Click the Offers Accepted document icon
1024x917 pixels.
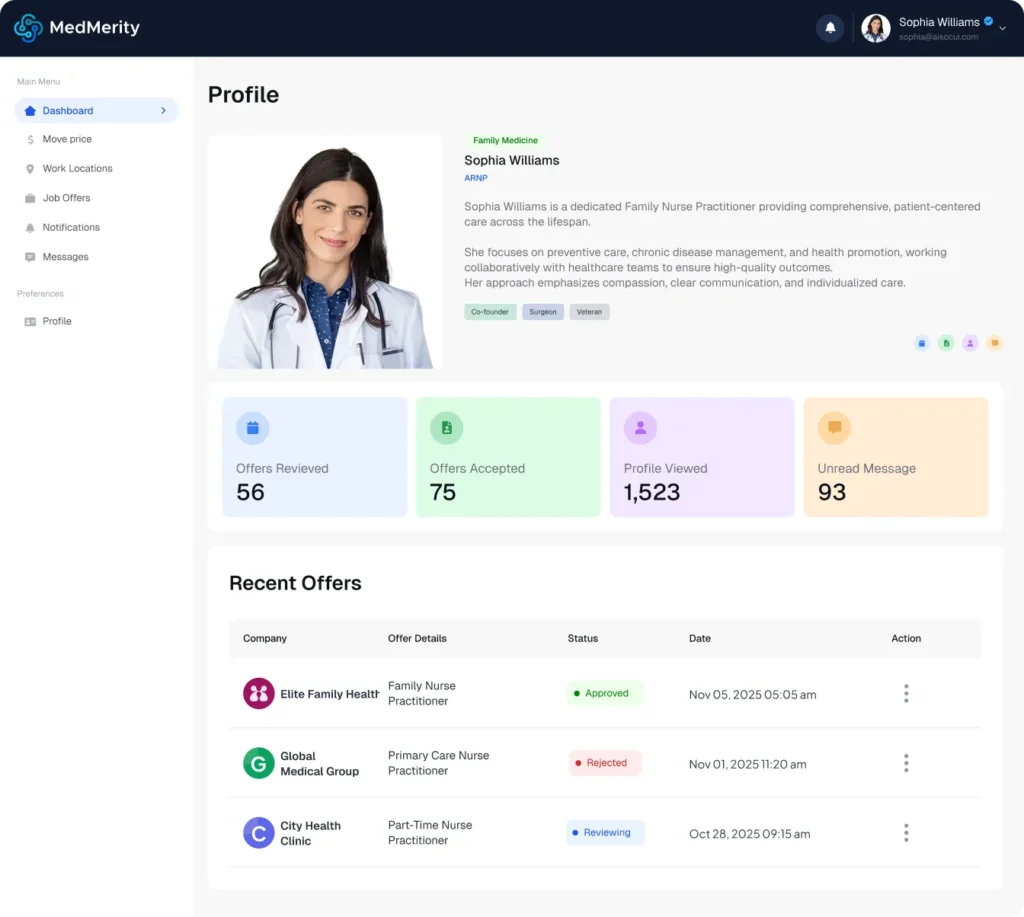(x=446, y=428)
